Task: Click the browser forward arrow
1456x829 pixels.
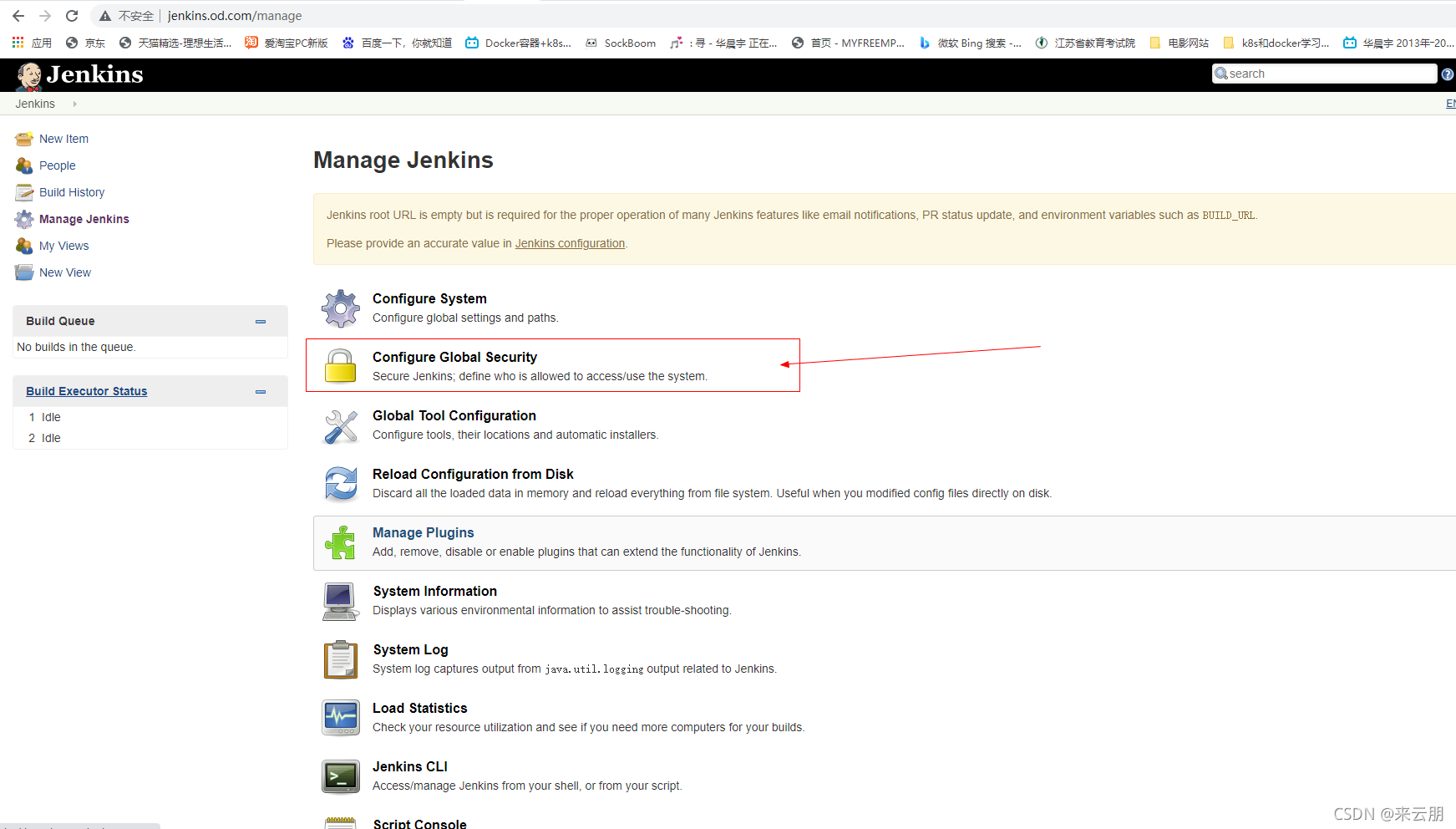Action: coord(45,16)
